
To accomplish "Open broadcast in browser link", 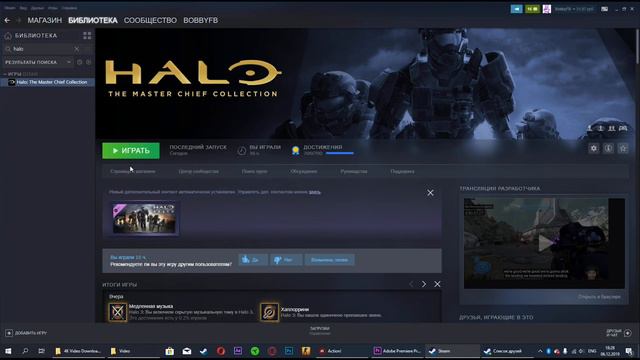I will [599, 297].
